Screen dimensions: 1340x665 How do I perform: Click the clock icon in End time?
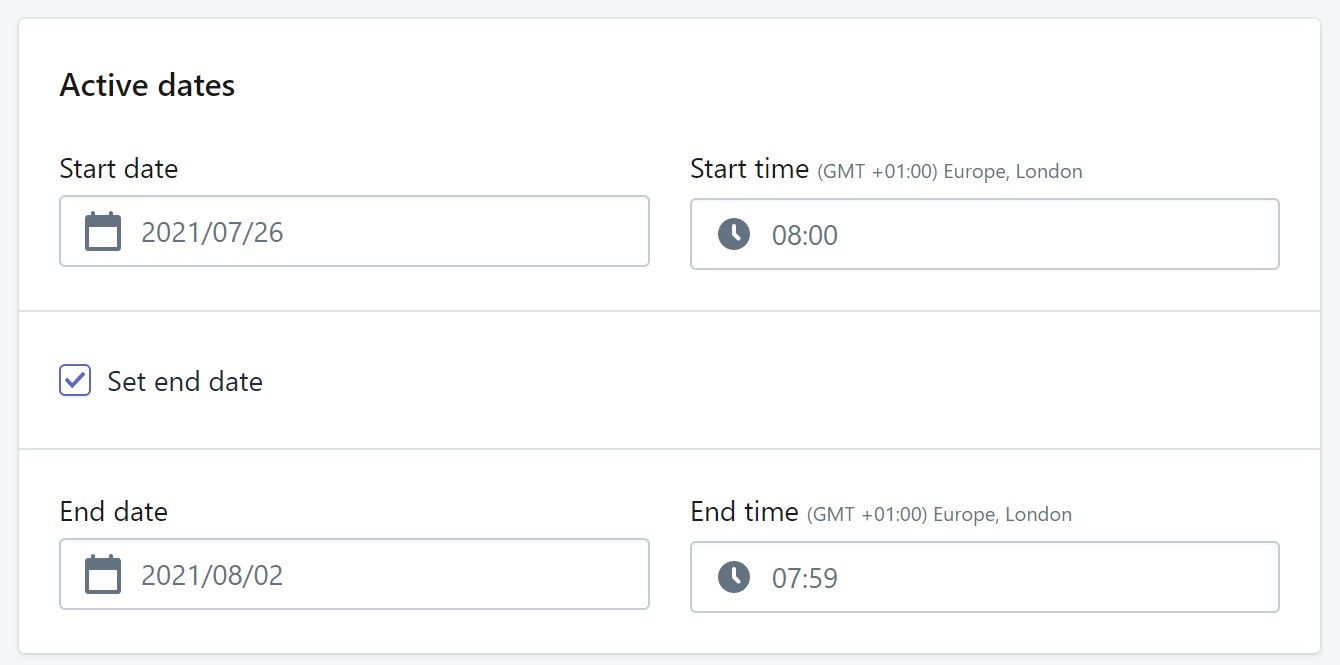tap(734, 577)
